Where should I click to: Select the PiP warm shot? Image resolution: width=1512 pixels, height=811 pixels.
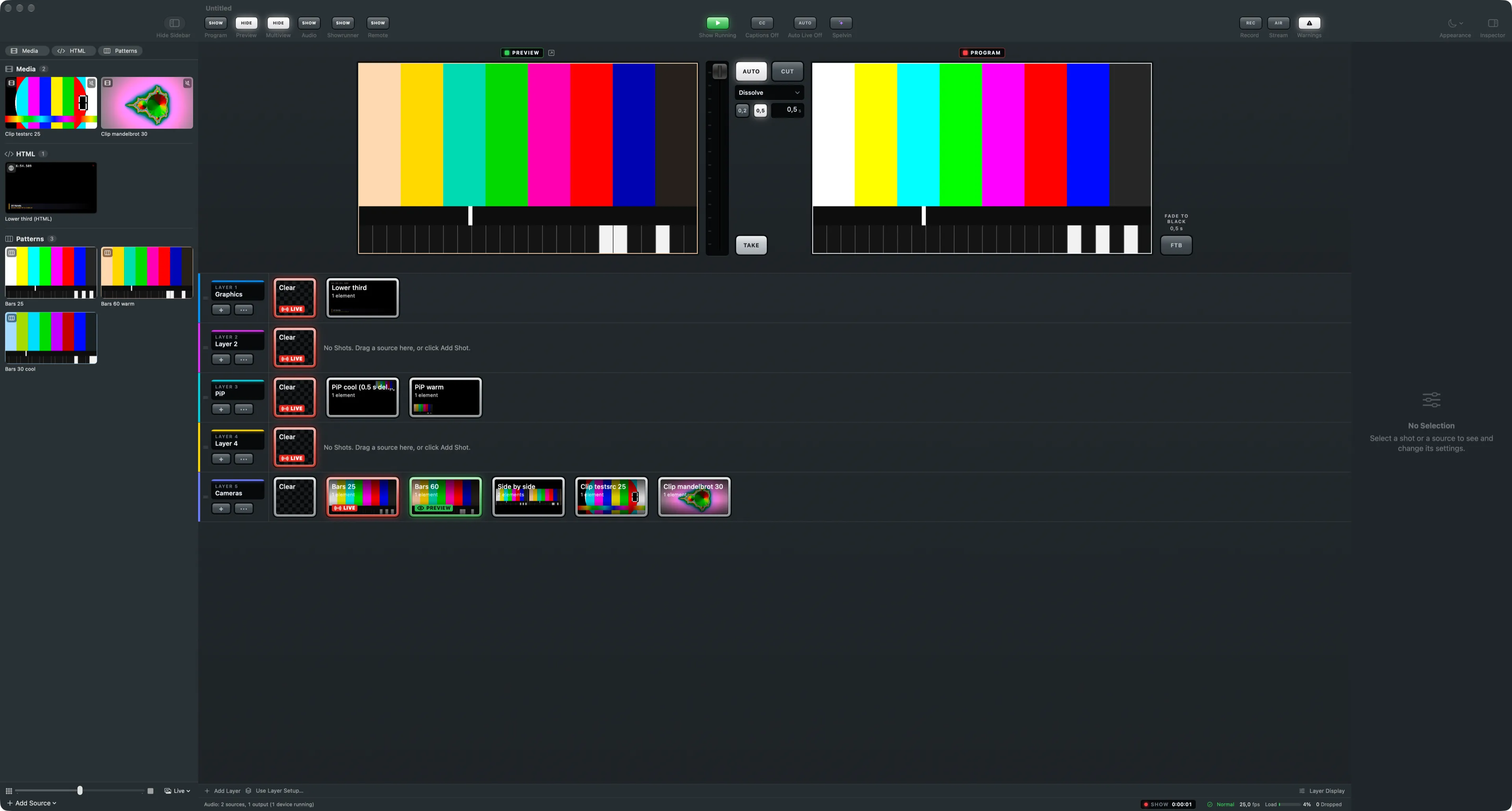(445, 397)
